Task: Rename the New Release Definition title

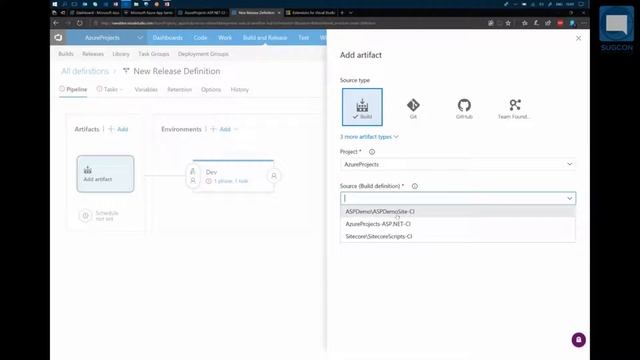Action: [x=177, y=71]
